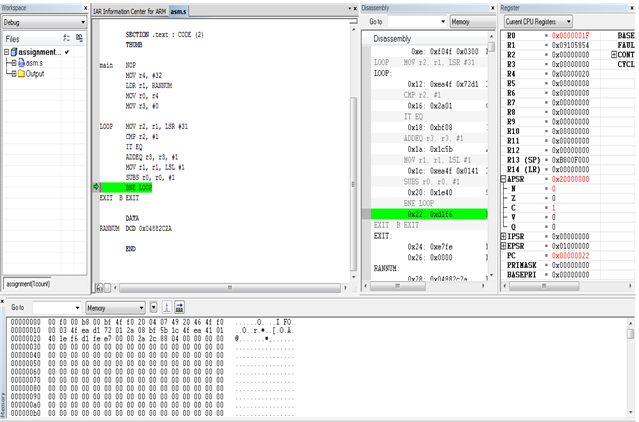The image size is (639, 422).
Task: Click the editor horizontal scrollbar thumb
Action: 230,288
